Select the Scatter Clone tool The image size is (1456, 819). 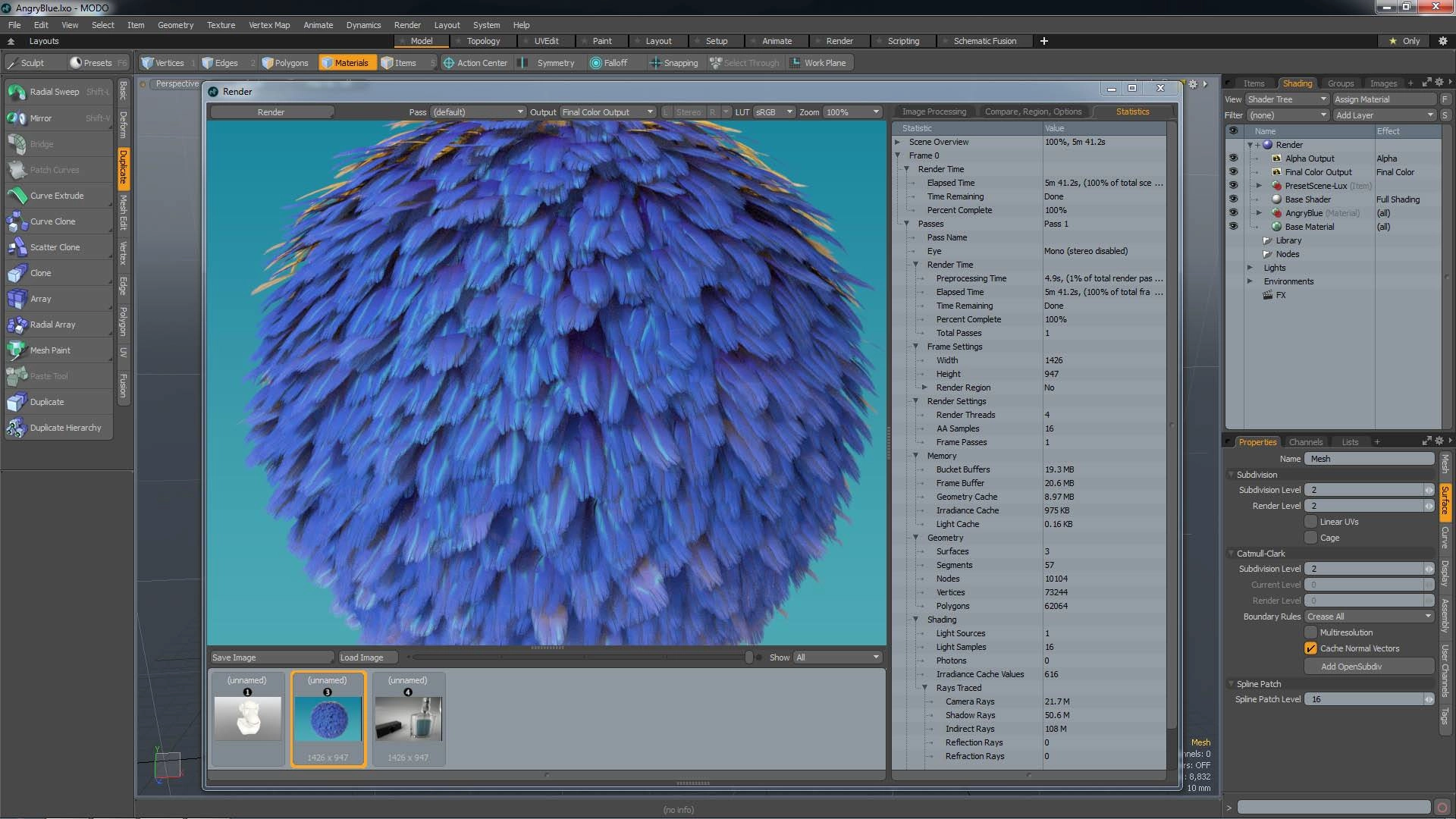[58, 247]
